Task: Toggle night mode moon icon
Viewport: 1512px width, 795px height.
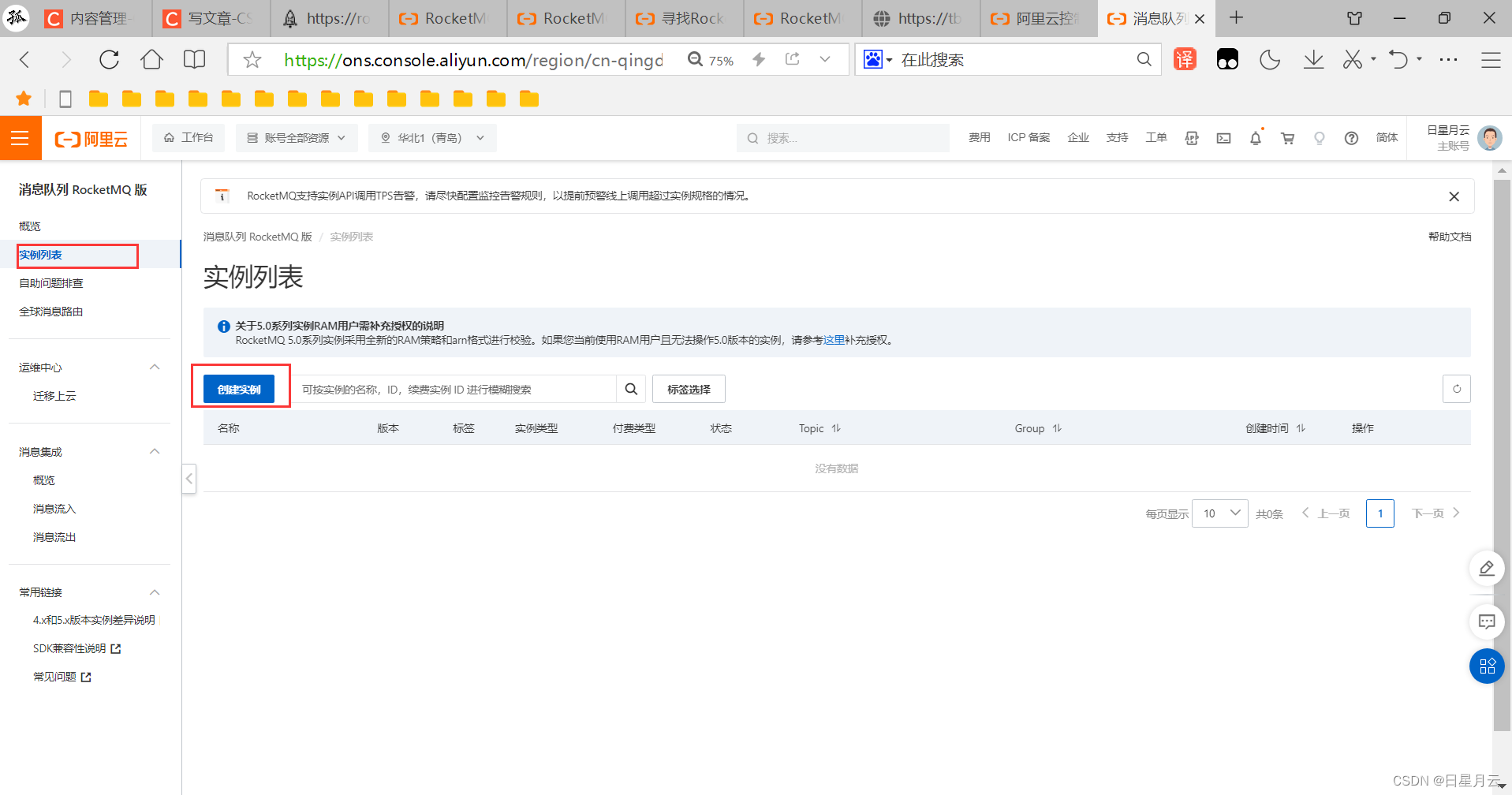Action: pos(1270,59)
